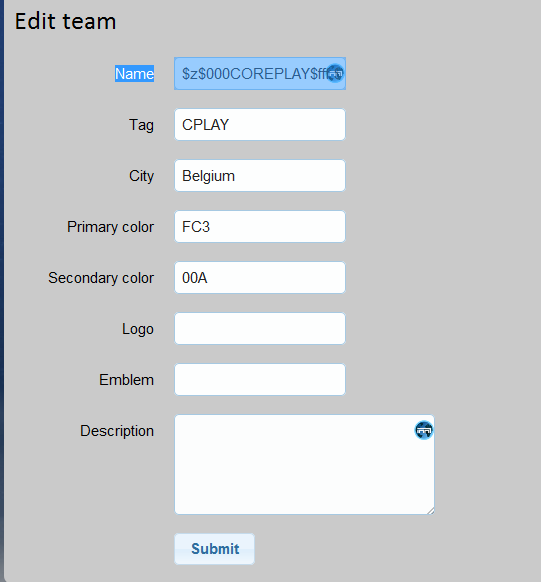Click the highlighted Name label
The height and width of the screenshot is (582, 541).
134,73
